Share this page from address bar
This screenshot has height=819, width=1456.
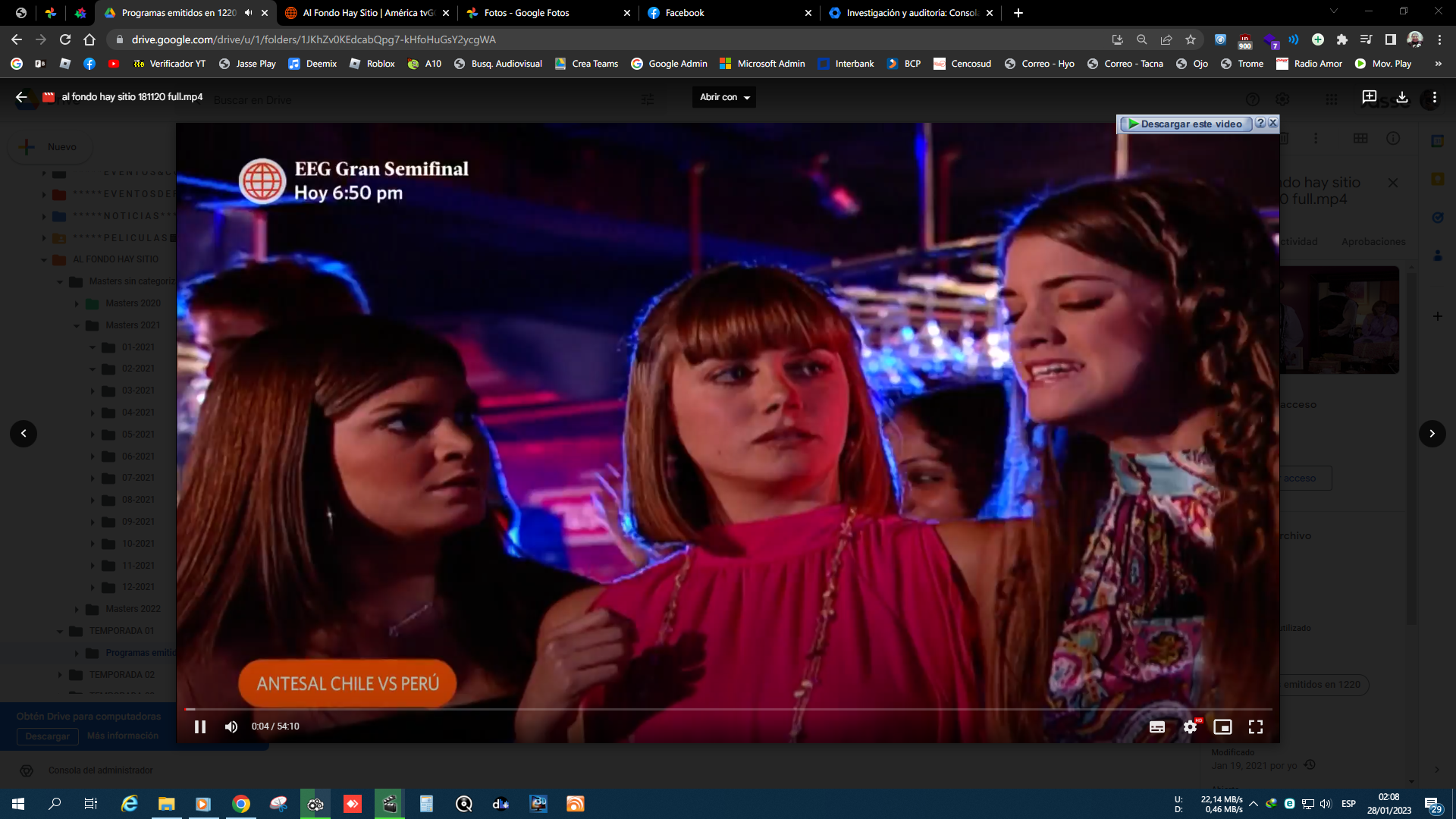click(1166, 39)
